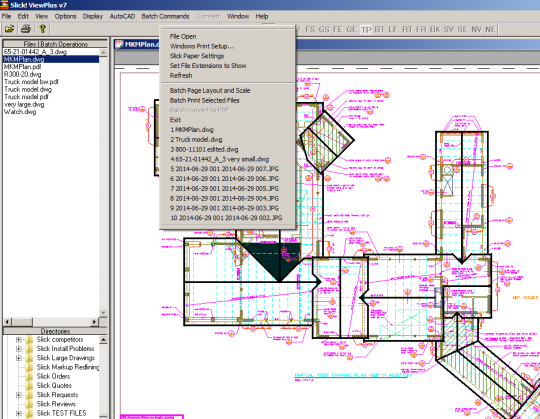Select the FE view toolbar button
The image size is (540, 419).
338,30
